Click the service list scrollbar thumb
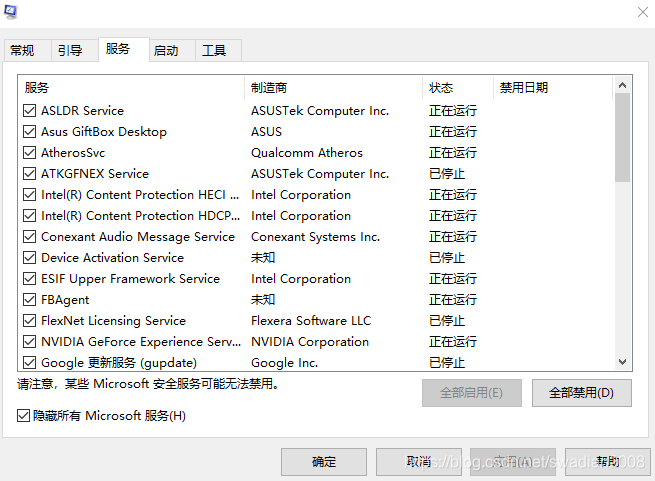 (x=622, y=137)
